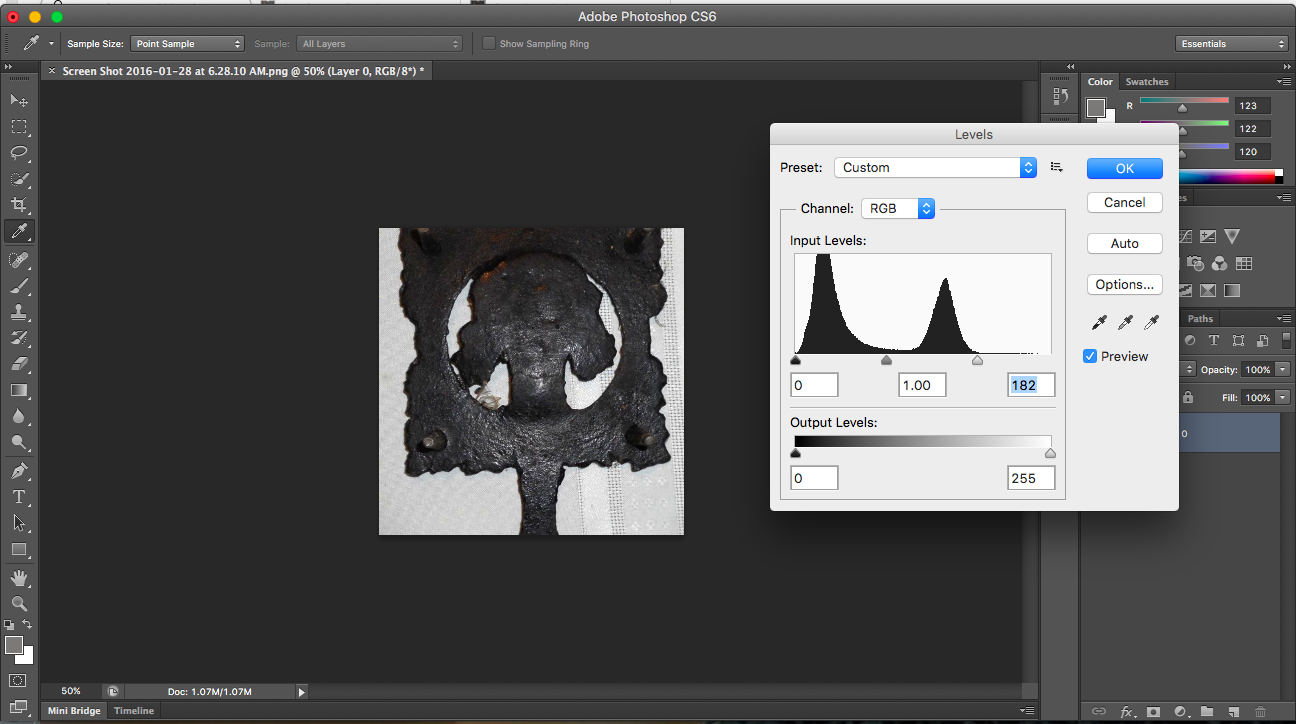Enable Show Sampling Ring checkbox
Viewport: 1296px width, 724px height.
(488, 44)
